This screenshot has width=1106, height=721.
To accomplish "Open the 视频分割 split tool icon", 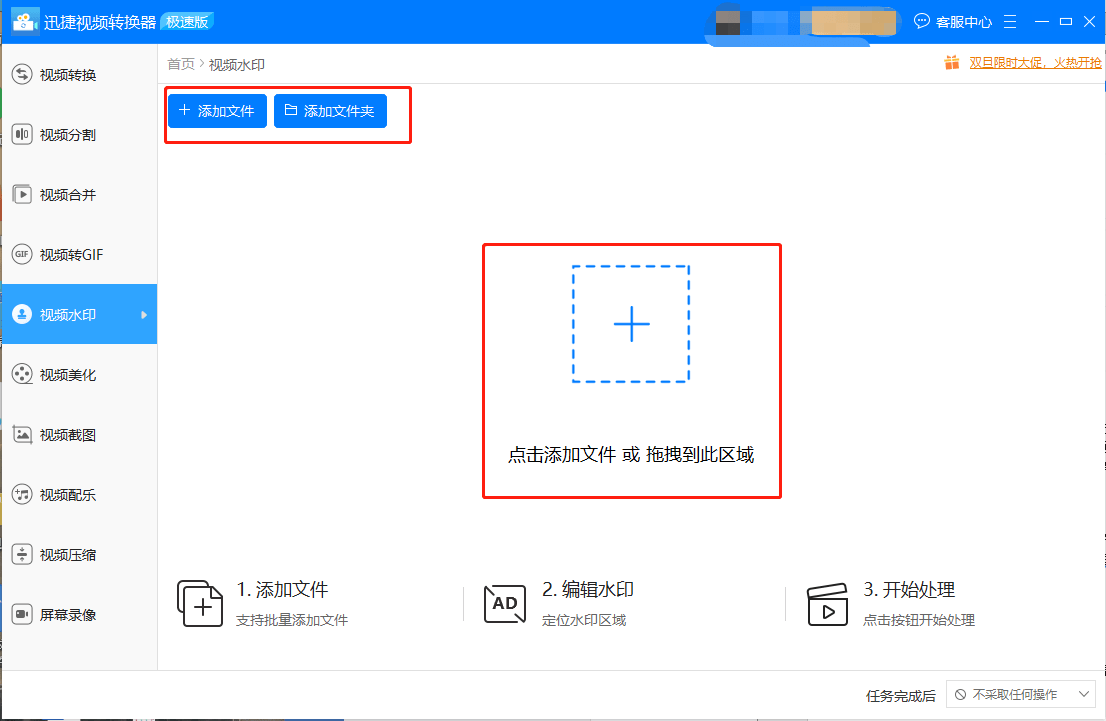I will tap(22, 135).
